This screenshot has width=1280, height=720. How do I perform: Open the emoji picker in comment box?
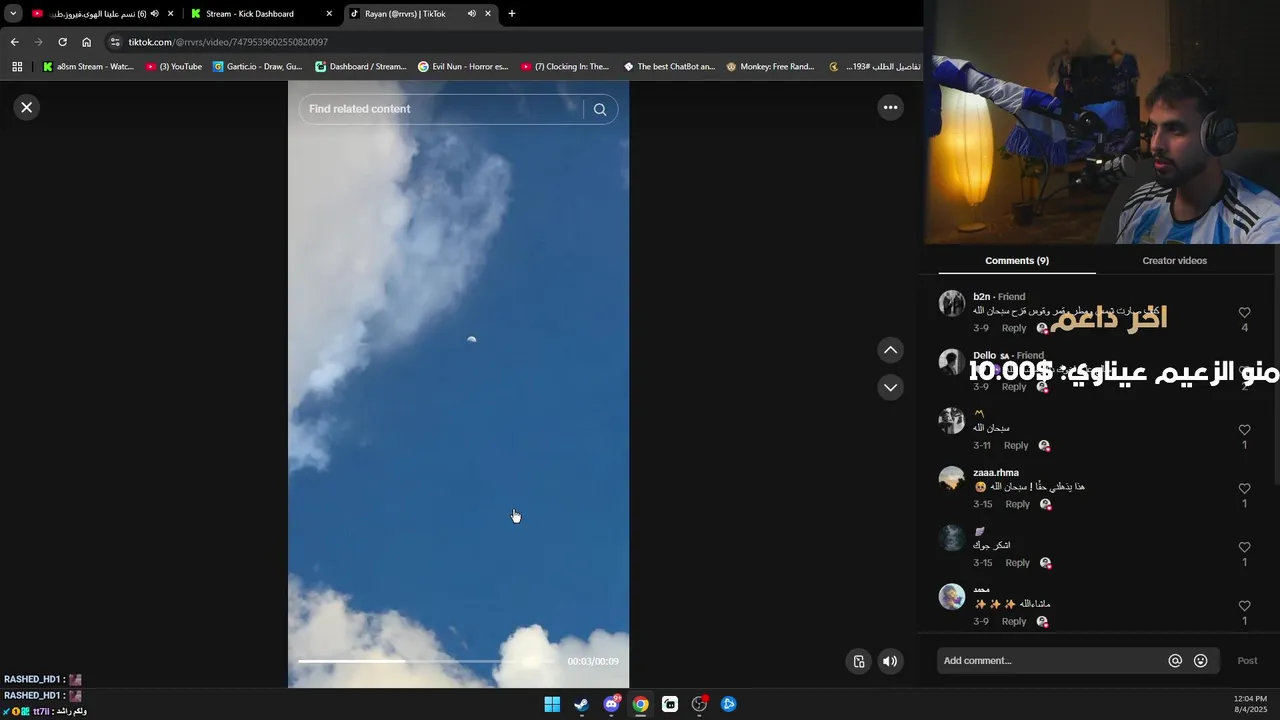pyautogui.click(x=1201, y=661)
